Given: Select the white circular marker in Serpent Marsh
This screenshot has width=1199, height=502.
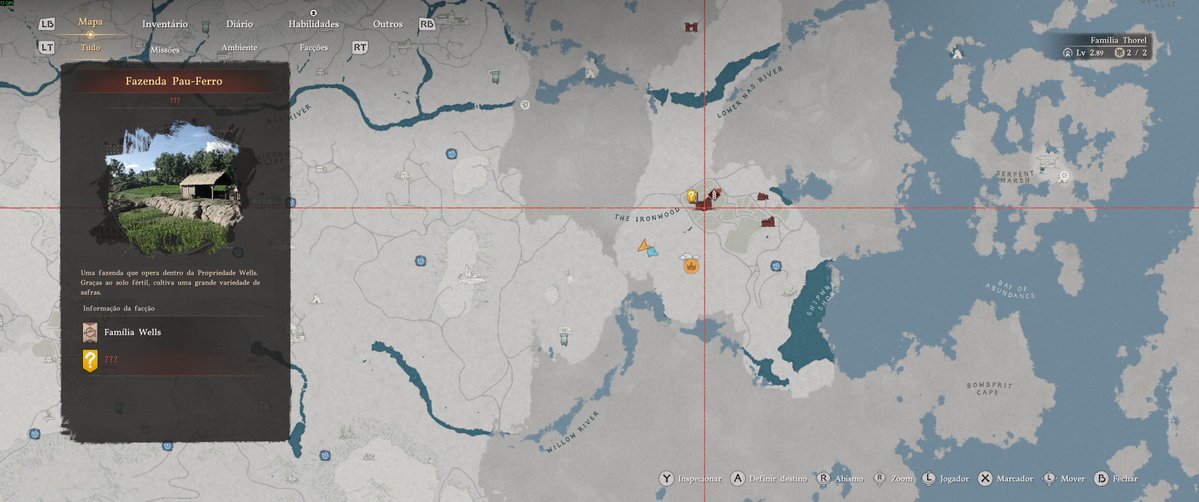Looking at the screenshot, I should (x=1063, y=176).
